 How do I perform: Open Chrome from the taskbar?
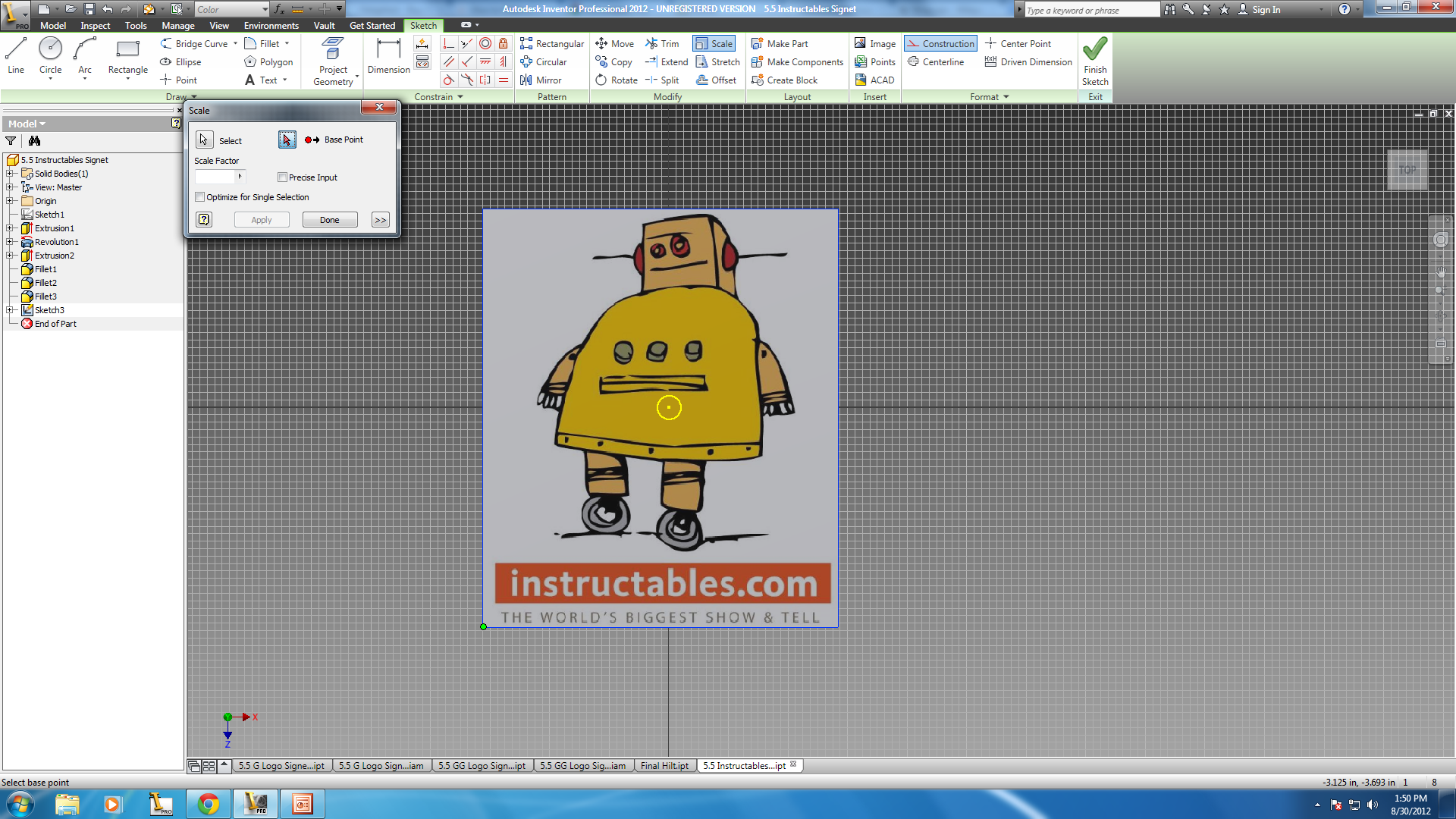coord(208,804)
